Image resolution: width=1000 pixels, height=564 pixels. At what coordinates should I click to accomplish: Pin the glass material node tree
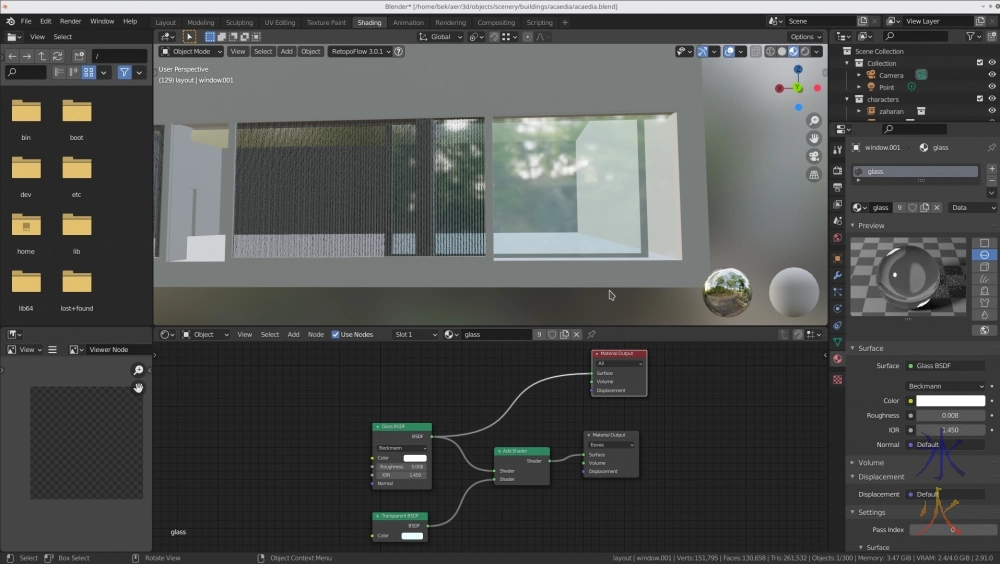click(x=591, y=334)
